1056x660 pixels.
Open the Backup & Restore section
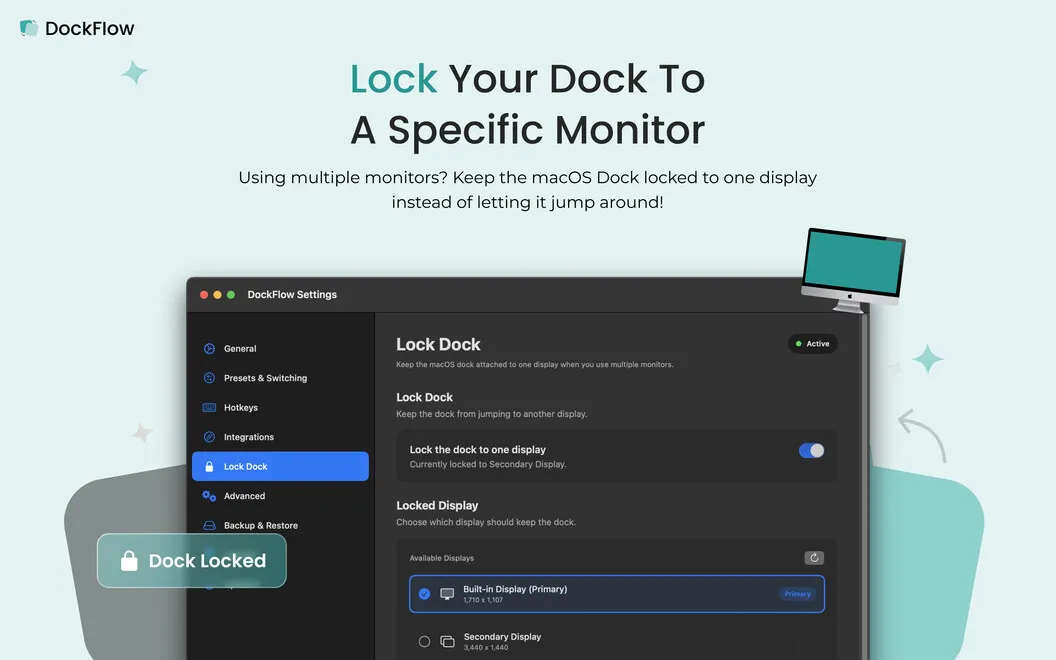click(x=280, y=525)
